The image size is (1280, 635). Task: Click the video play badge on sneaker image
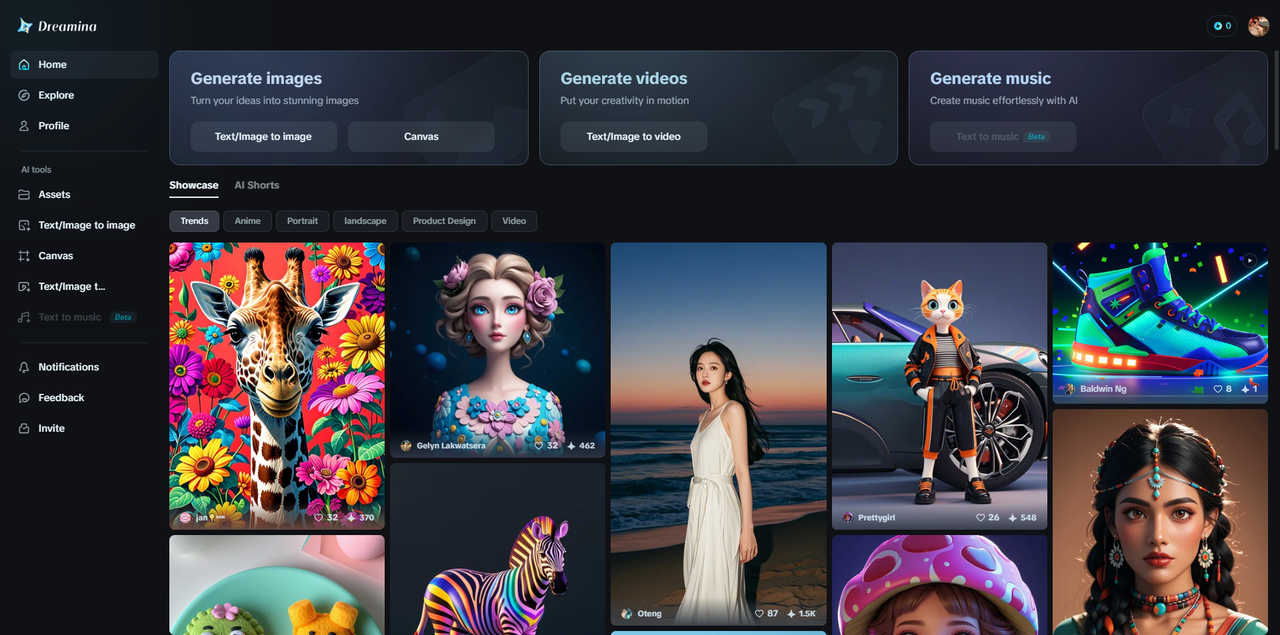pos(1249,260)
